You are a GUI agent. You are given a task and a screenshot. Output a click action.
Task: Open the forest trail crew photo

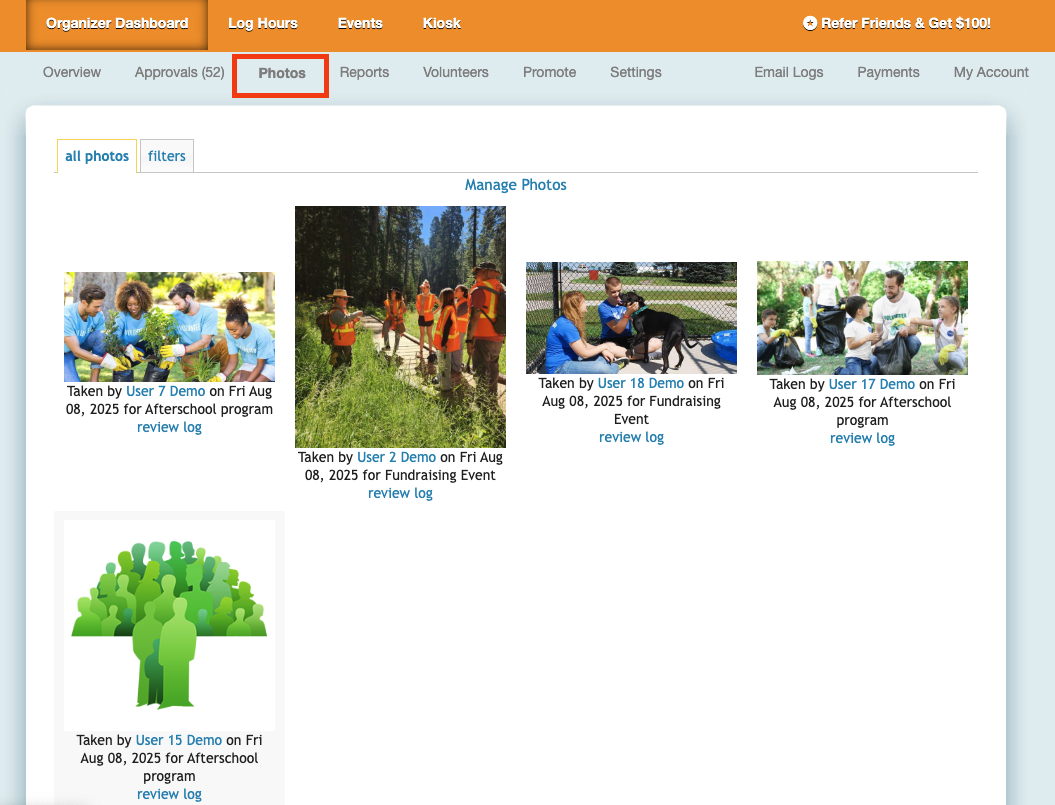point(400,327)
